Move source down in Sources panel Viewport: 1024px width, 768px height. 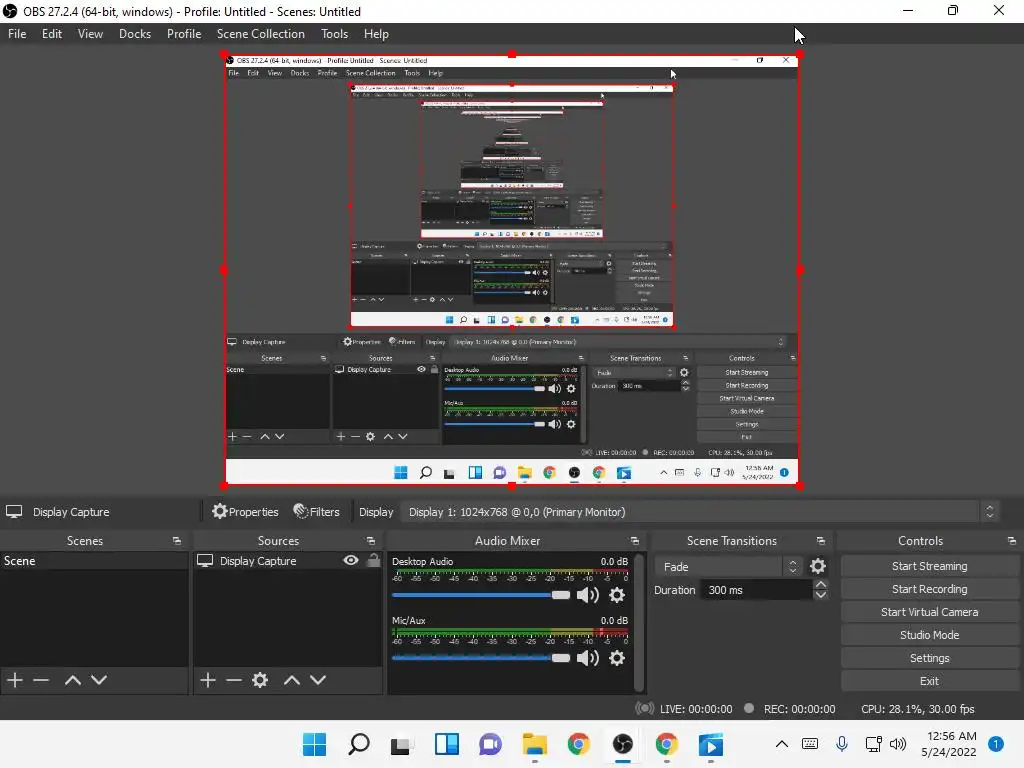pos(318,680)
